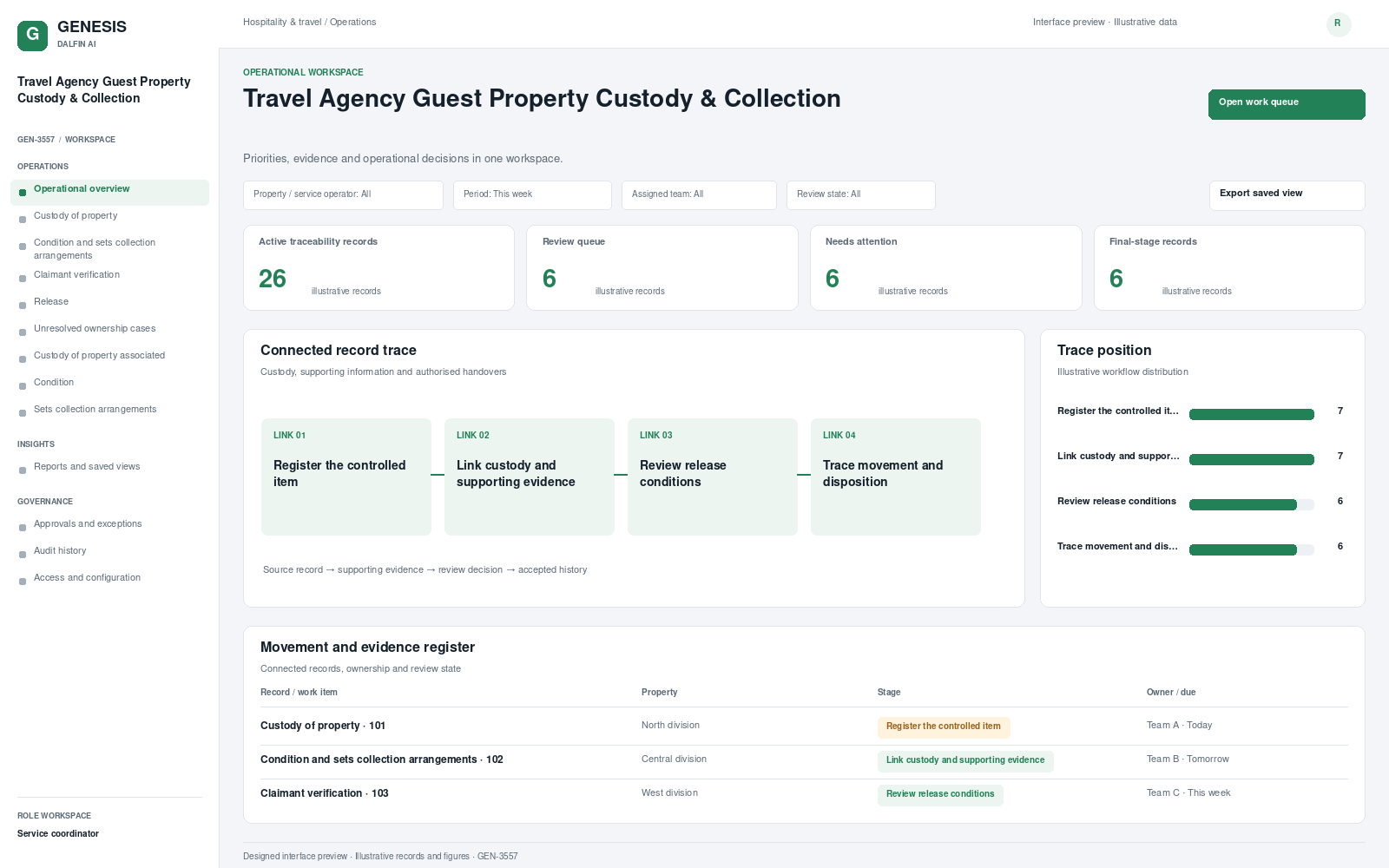Open the Period: This week filter

tap(532, 195)
